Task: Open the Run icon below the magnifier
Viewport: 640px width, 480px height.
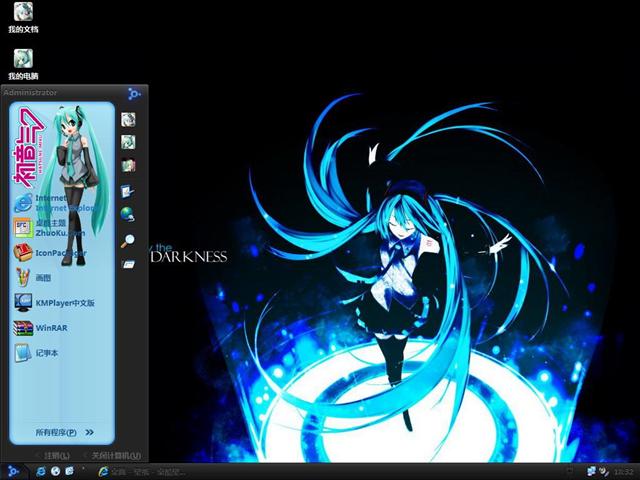Action: click(128, 264)
